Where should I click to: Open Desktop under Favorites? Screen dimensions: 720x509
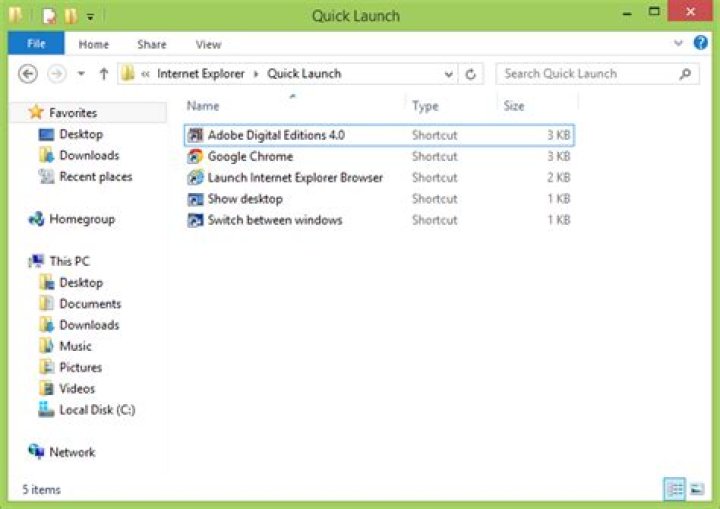pos(81,134)
